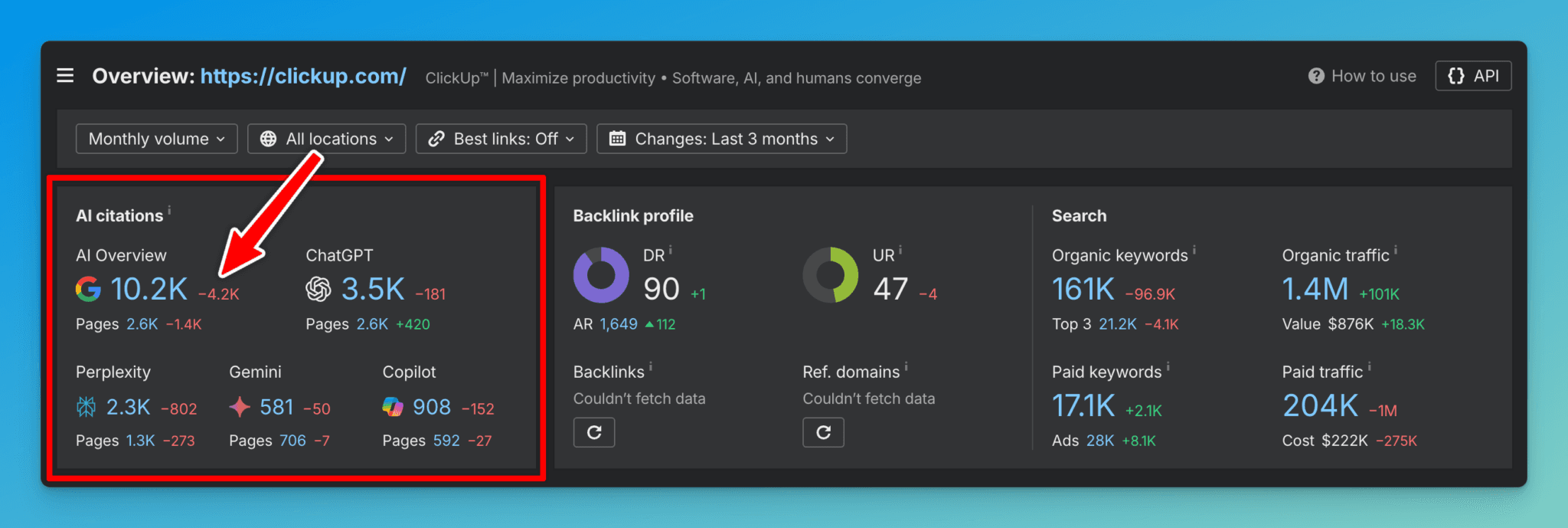The width and height of the screenshot is (1568, 528).
Task: Click the Gemini star icon
Action: (240, 407)
